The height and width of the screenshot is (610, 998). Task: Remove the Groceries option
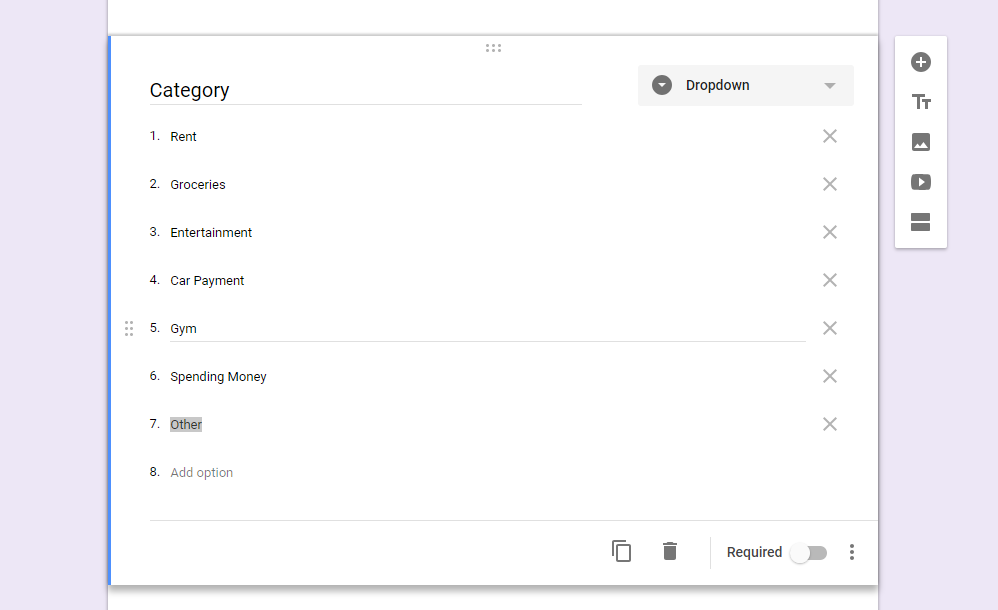[829, 184]
